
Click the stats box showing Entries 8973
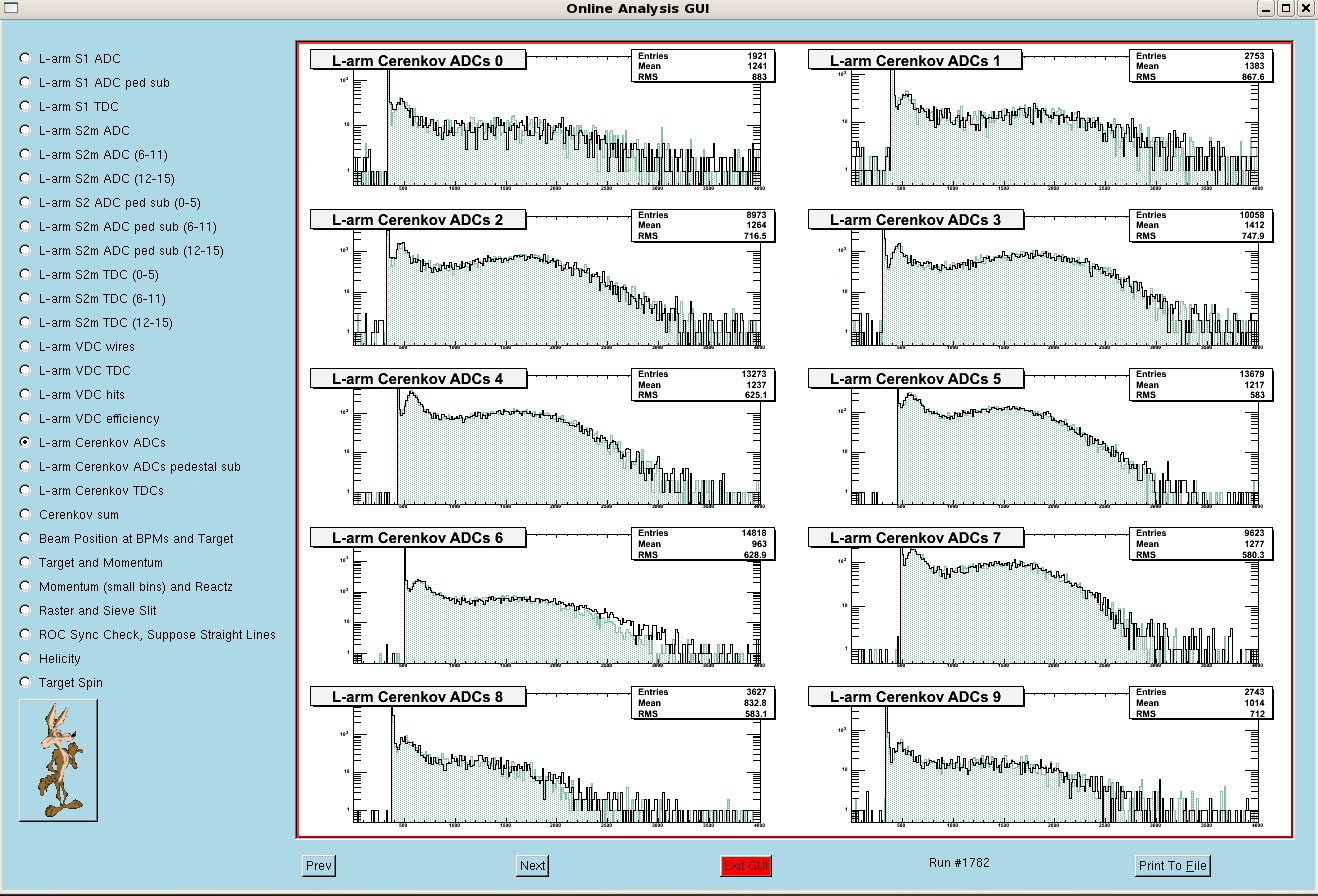pos(702,225)
